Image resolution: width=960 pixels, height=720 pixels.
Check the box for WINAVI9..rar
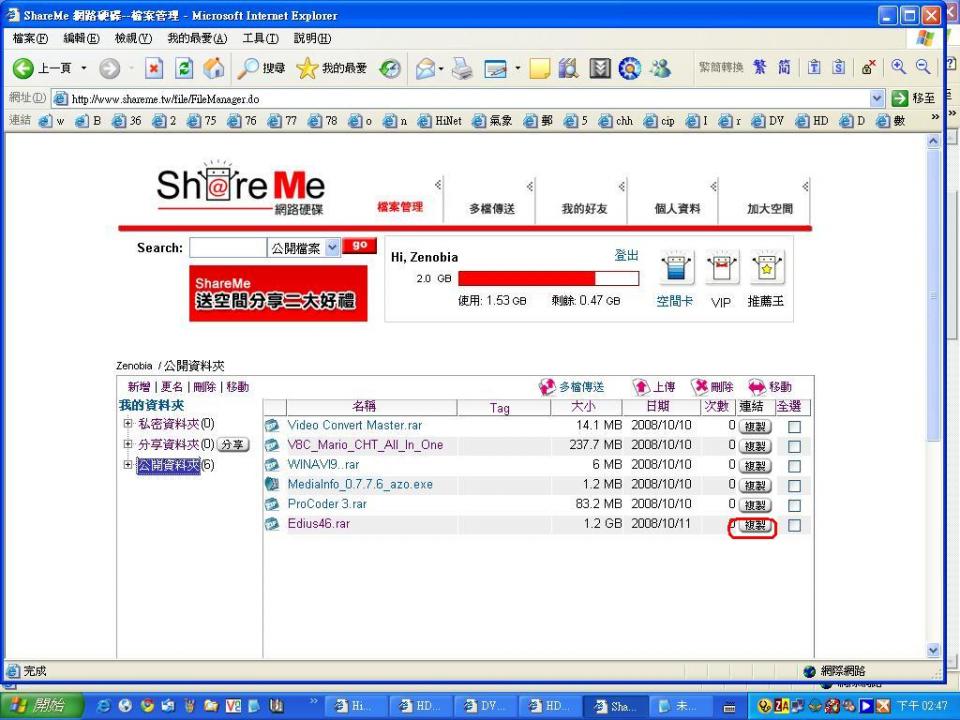[794, 466]
